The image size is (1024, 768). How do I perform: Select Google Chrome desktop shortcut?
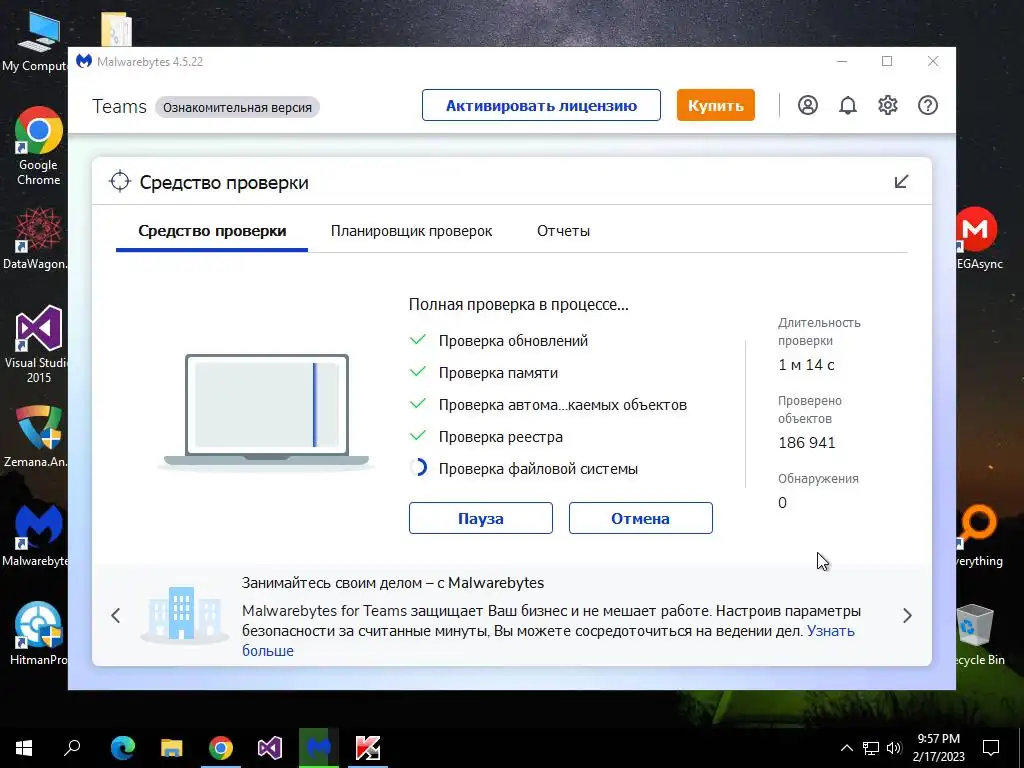coord(38,146)
